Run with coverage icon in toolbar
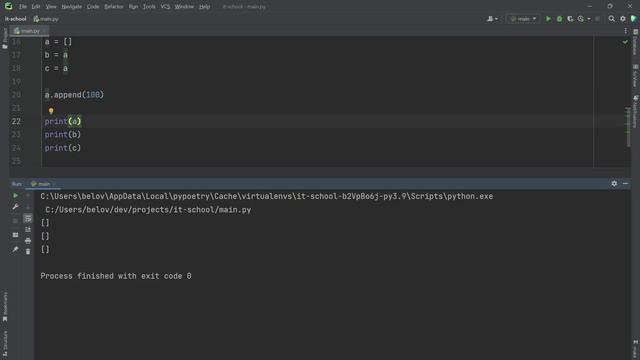The width and height of the screenshot is (640, 360). coord(570,19)
